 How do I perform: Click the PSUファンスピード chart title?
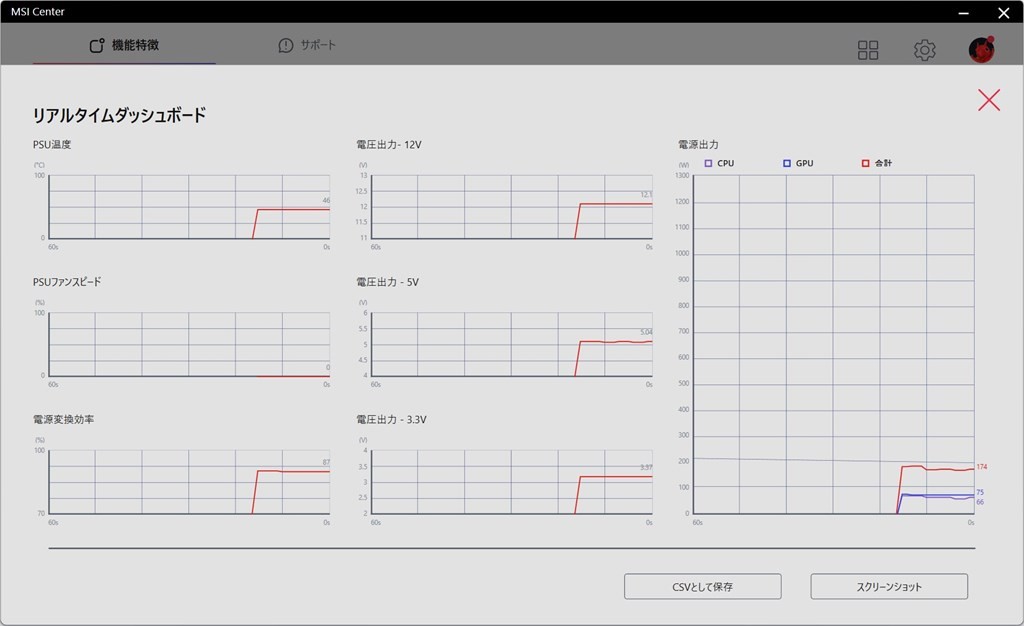click(x=67, y=282)
